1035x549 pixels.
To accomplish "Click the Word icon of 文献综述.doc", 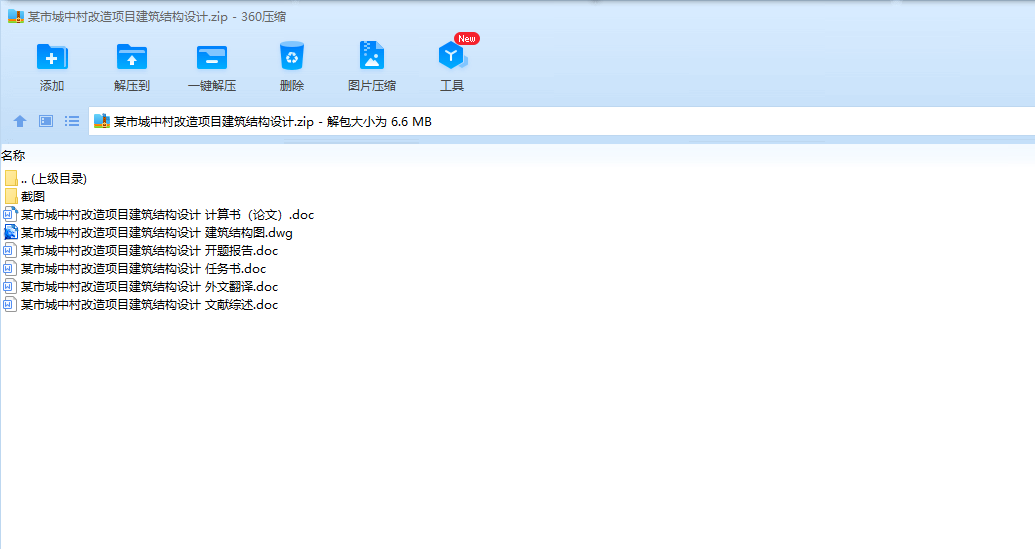I will [x=10, y=305].
